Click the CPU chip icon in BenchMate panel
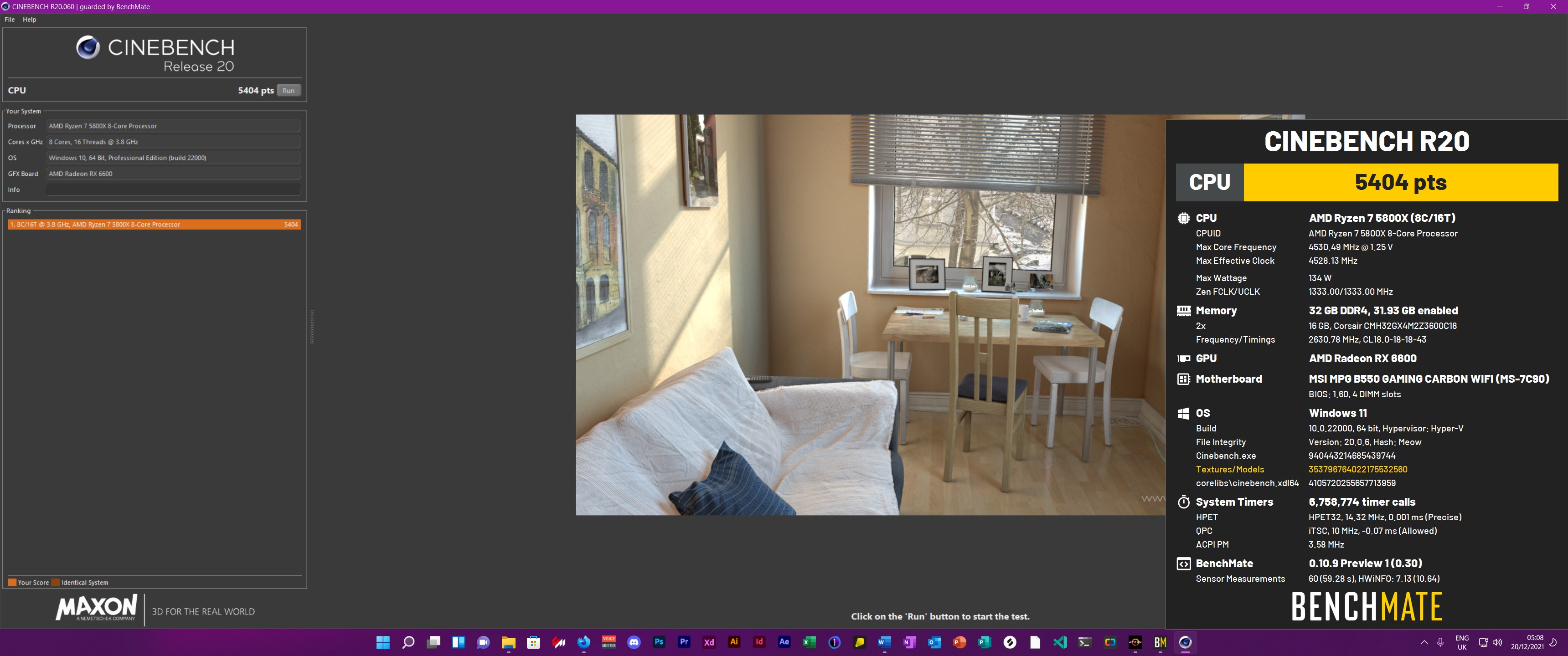Screen dimensions: 1568x656 click(1183, 218)
